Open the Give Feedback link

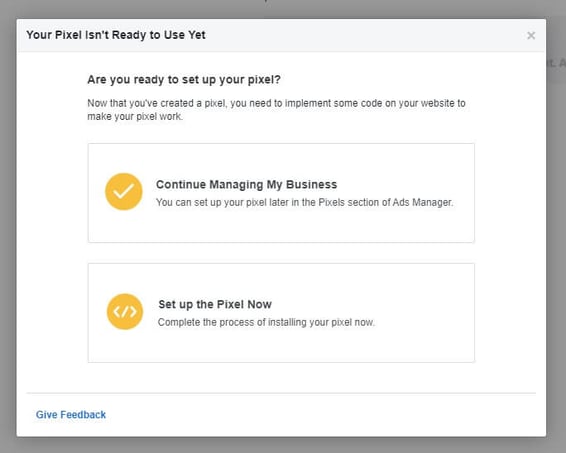(x=71, y=414)
